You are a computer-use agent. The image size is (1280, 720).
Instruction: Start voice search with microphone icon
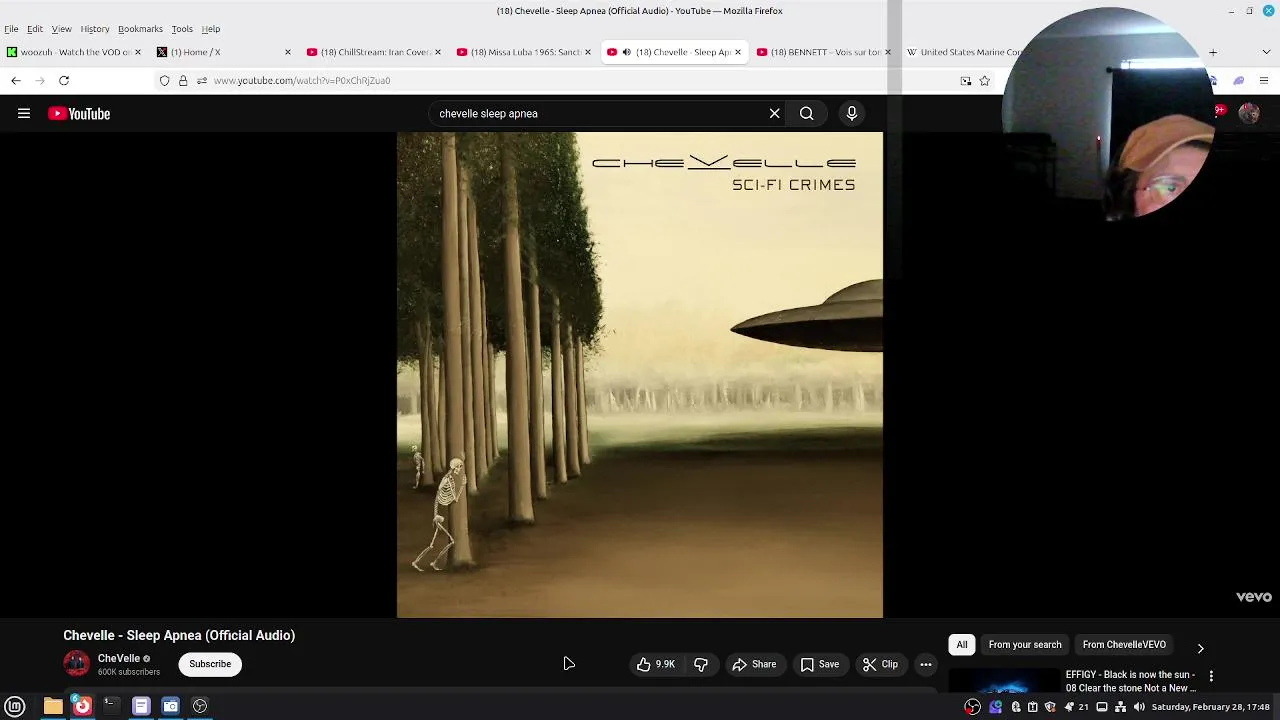tap(852, 114)
